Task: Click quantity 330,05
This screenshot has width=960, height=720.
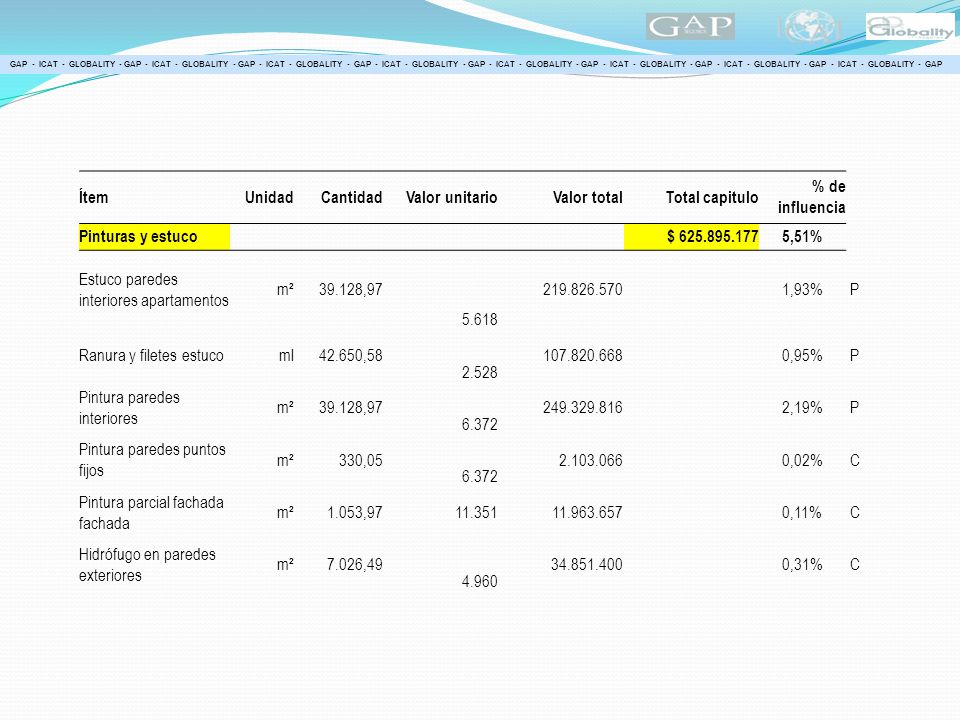Action: (x=361, y=460)
